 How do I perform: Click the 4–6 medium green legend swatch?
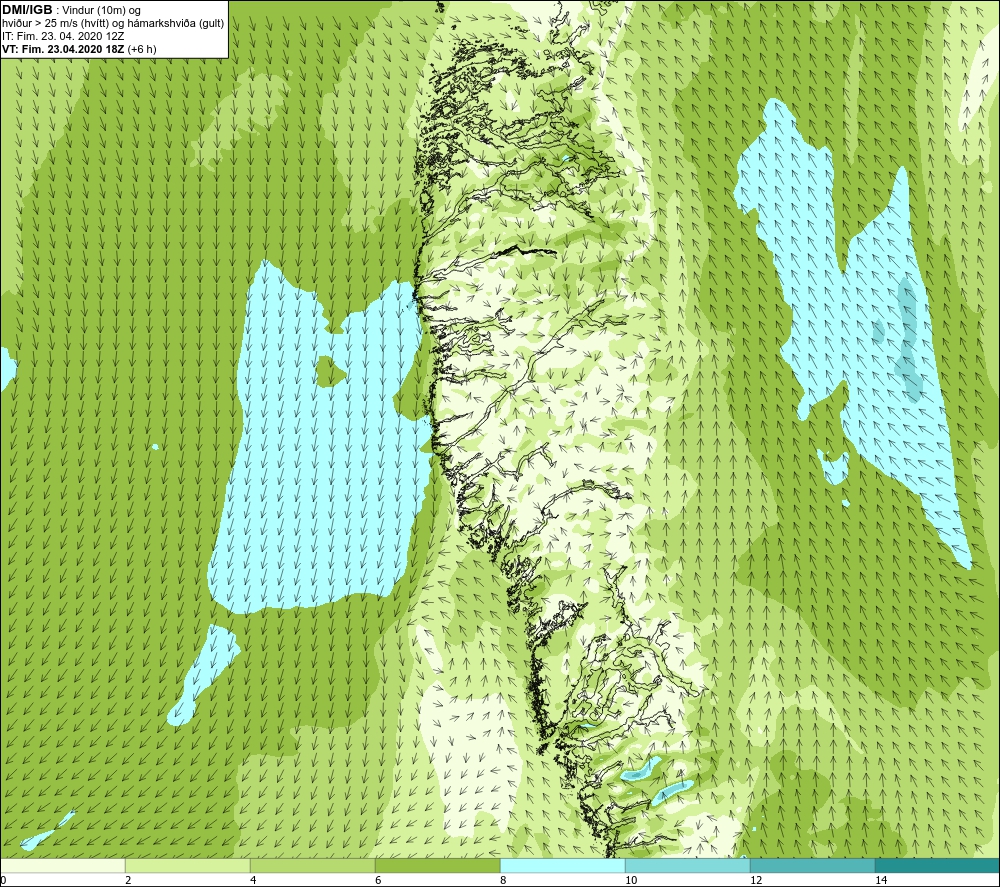click(312, 865)
